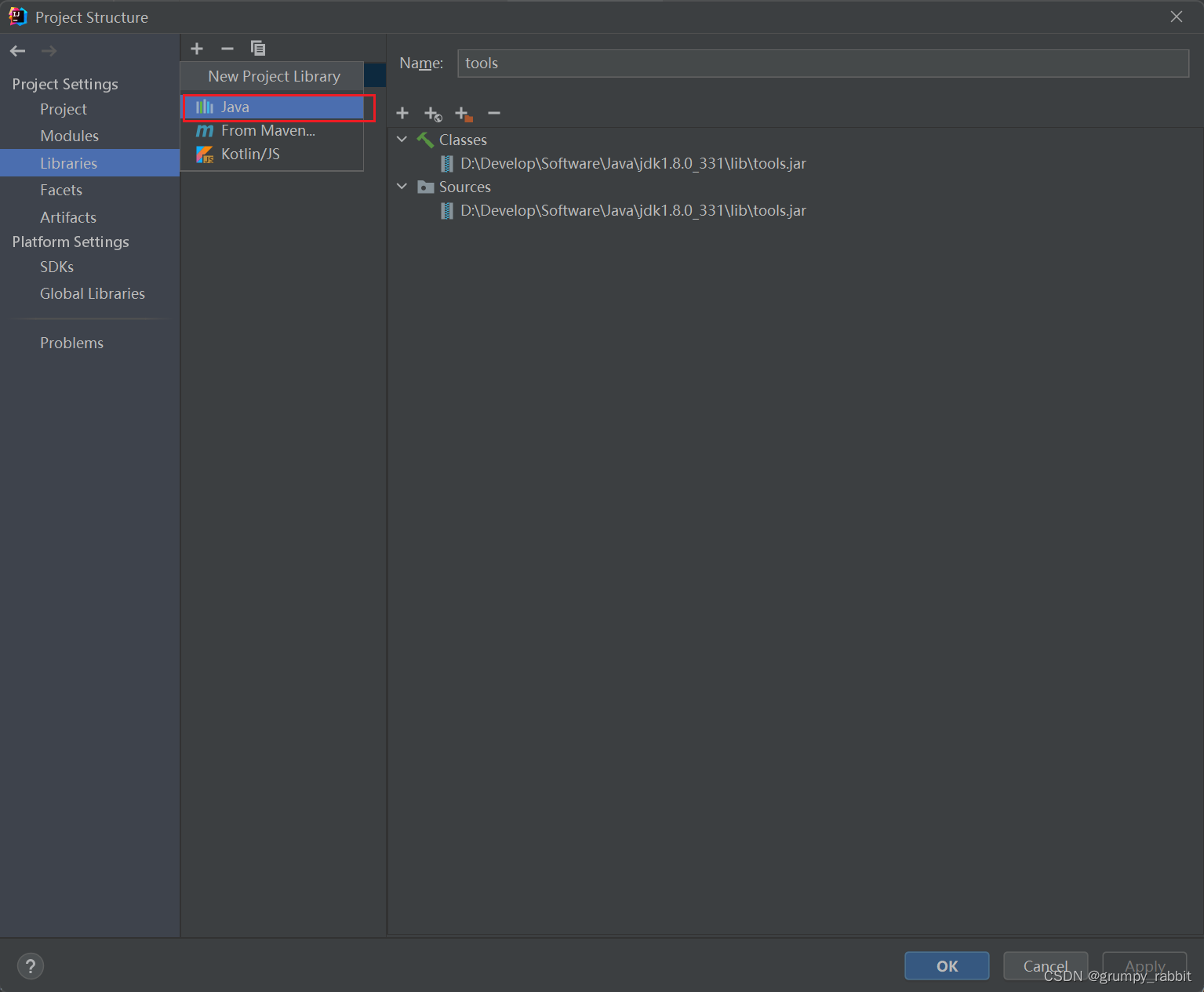Click the jar archive icon under Classes
The width and height of the screenshot is (1204, 992).
click(447, 164)
